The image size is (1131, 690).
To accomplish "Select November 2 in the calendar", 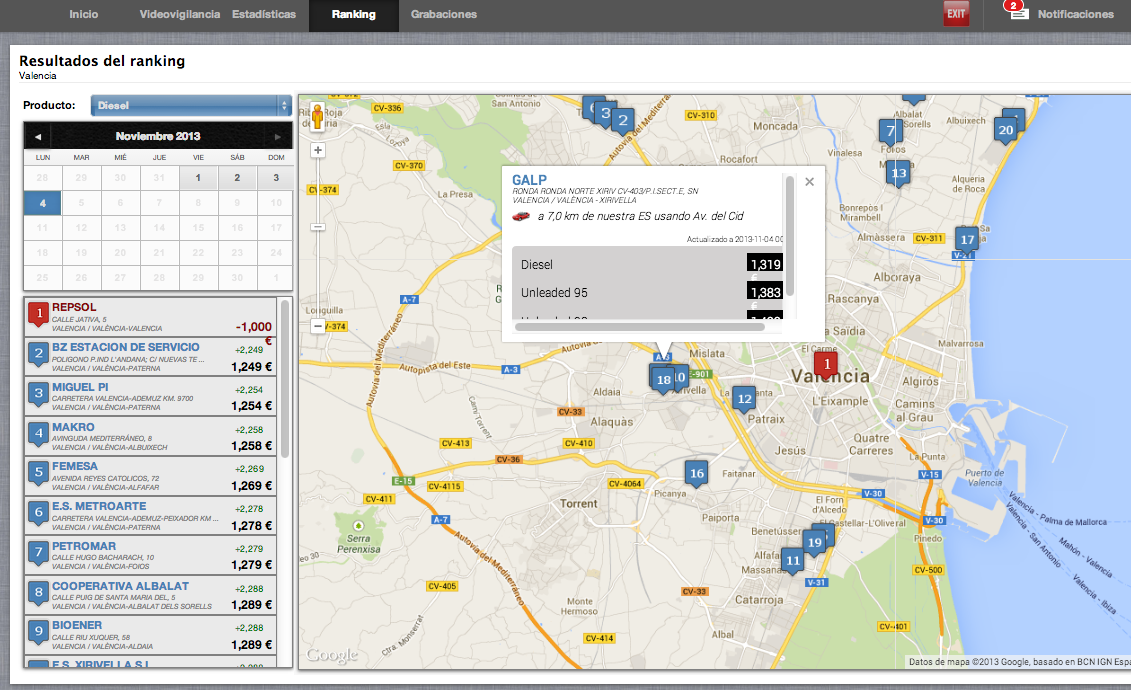I will [x=237, y=177].
